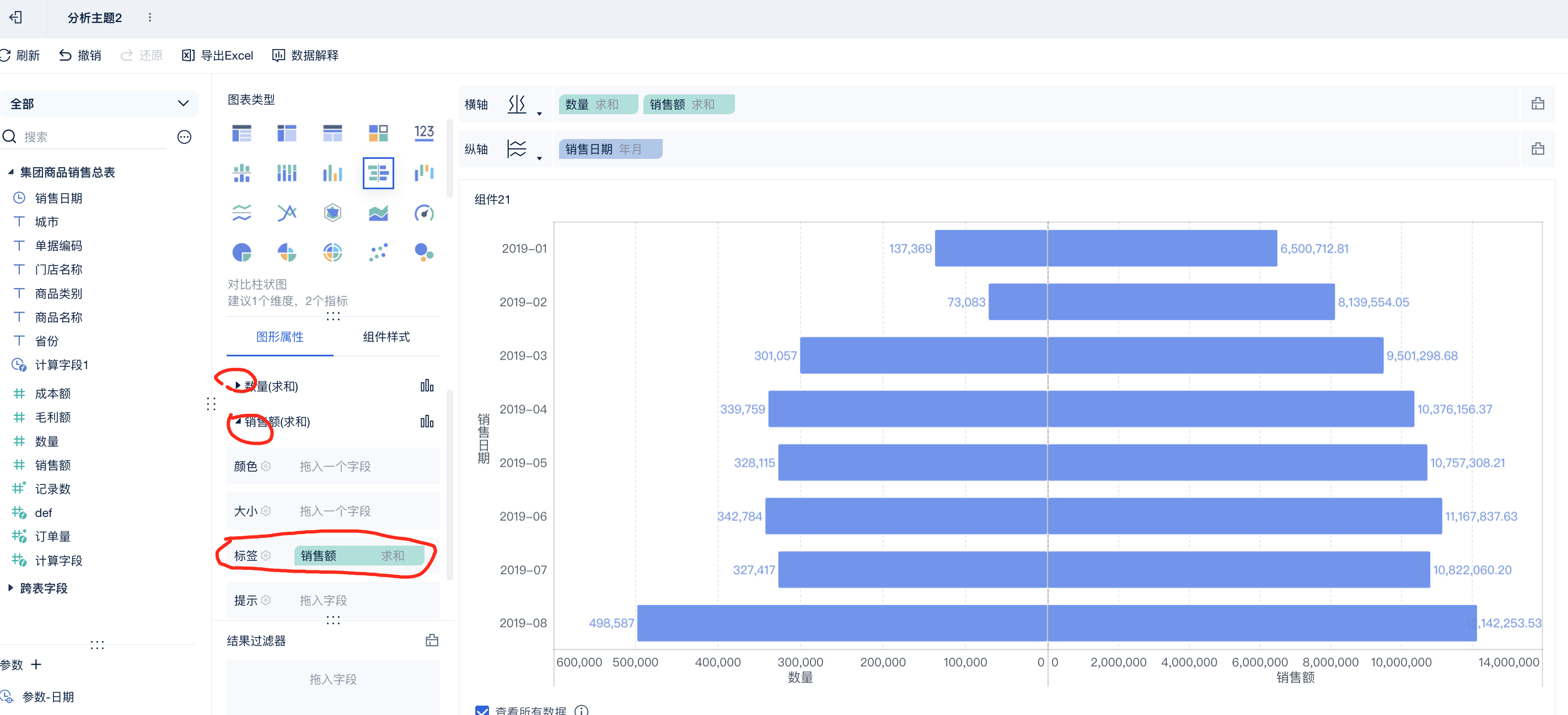
Task: Switch to the 组件样式 tab
Action: [x=386, y=337]
